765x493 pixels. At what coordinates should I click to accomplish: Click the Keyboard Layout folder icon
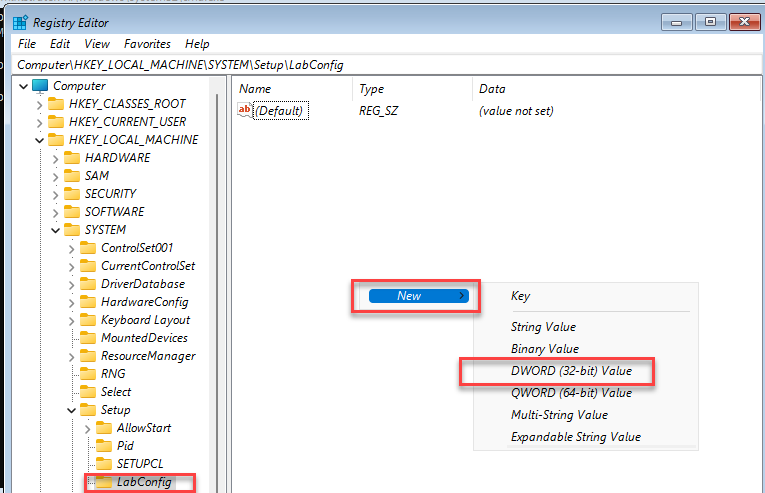pos(88,320)
